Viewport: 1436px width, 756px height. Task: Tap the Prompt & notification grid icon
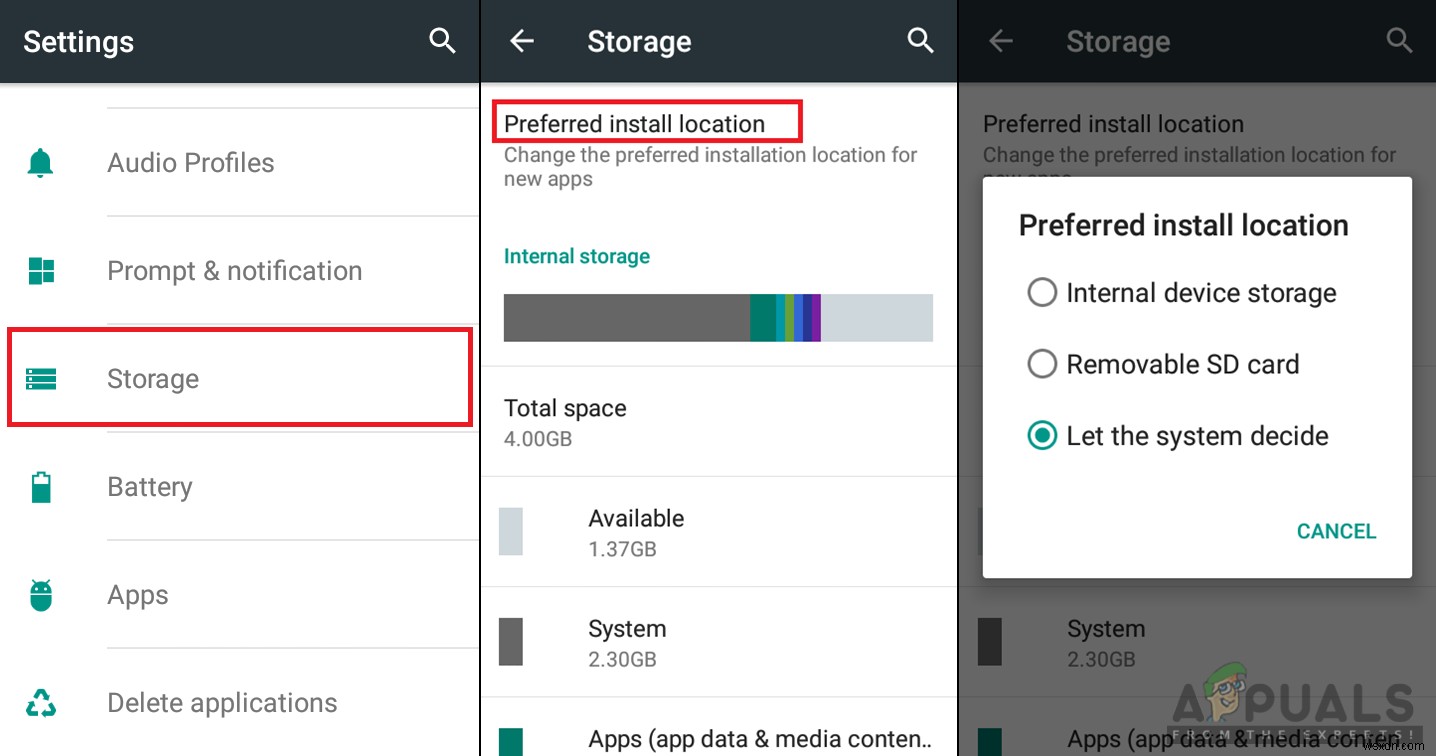click(x=40, y=270)
